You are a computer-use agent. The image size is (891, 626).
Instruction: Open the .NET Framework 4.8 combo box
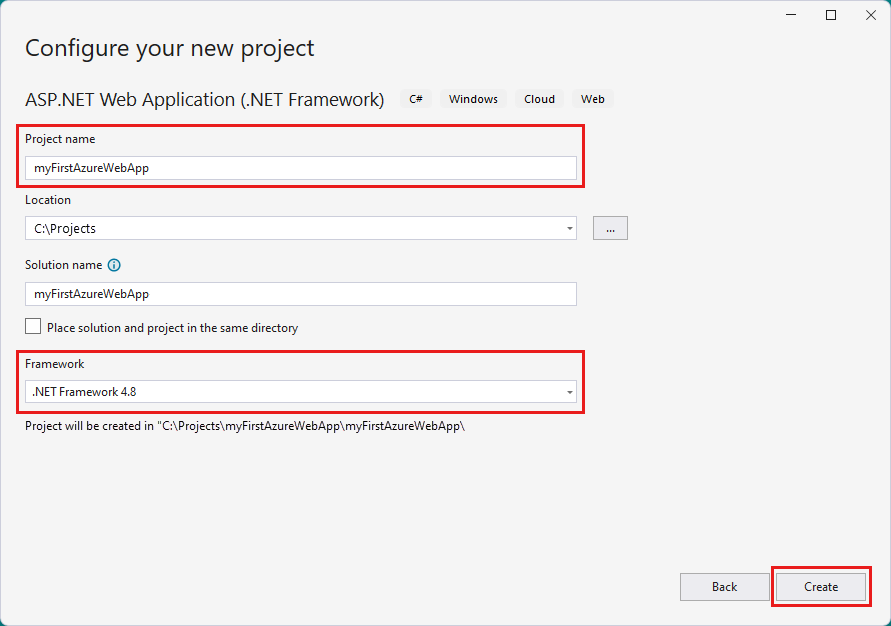click(x=300, y=392)
